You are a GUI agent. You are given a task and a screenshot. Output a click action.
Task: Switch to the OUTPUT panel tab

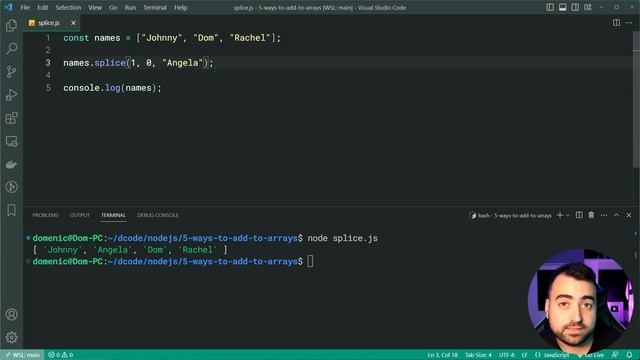80,215
